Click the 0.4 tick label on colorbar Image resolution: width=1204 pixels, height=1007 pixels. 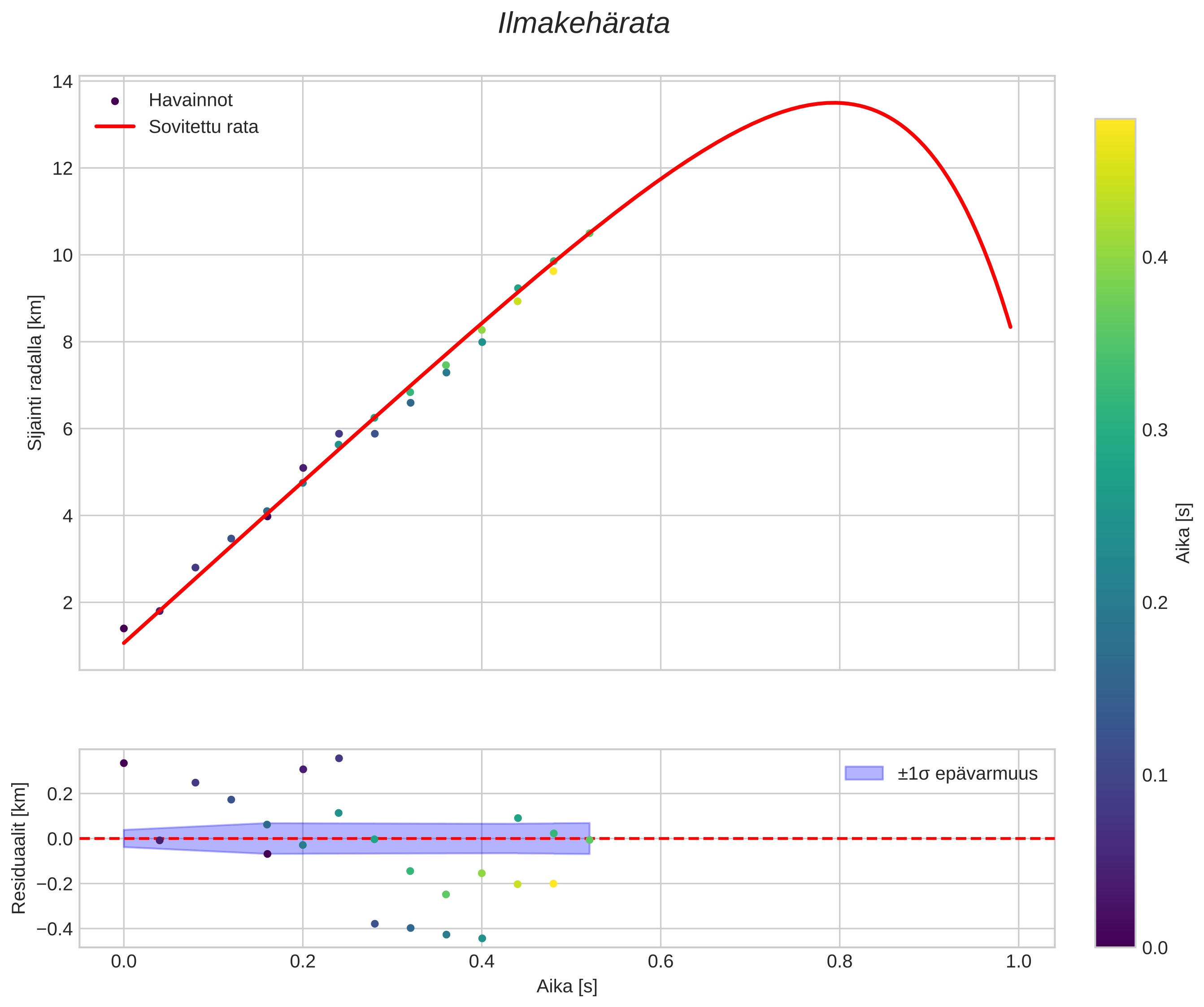tap(1155, 258)
